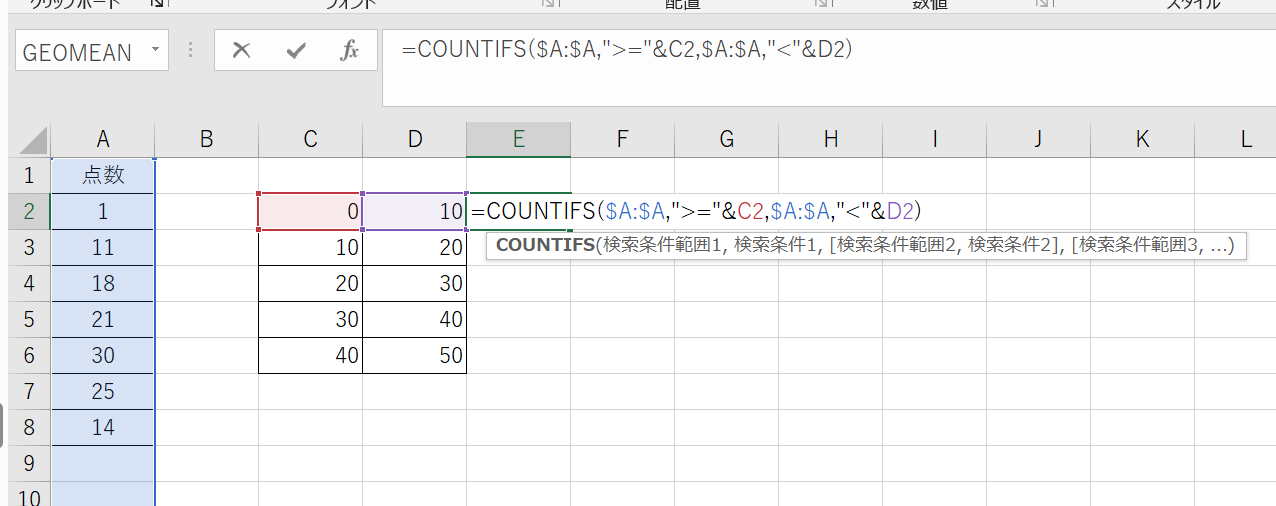Screen dimensions: 1276x506
Task: Open the Clipboard group dialog launcher
Action: [157, 4]
